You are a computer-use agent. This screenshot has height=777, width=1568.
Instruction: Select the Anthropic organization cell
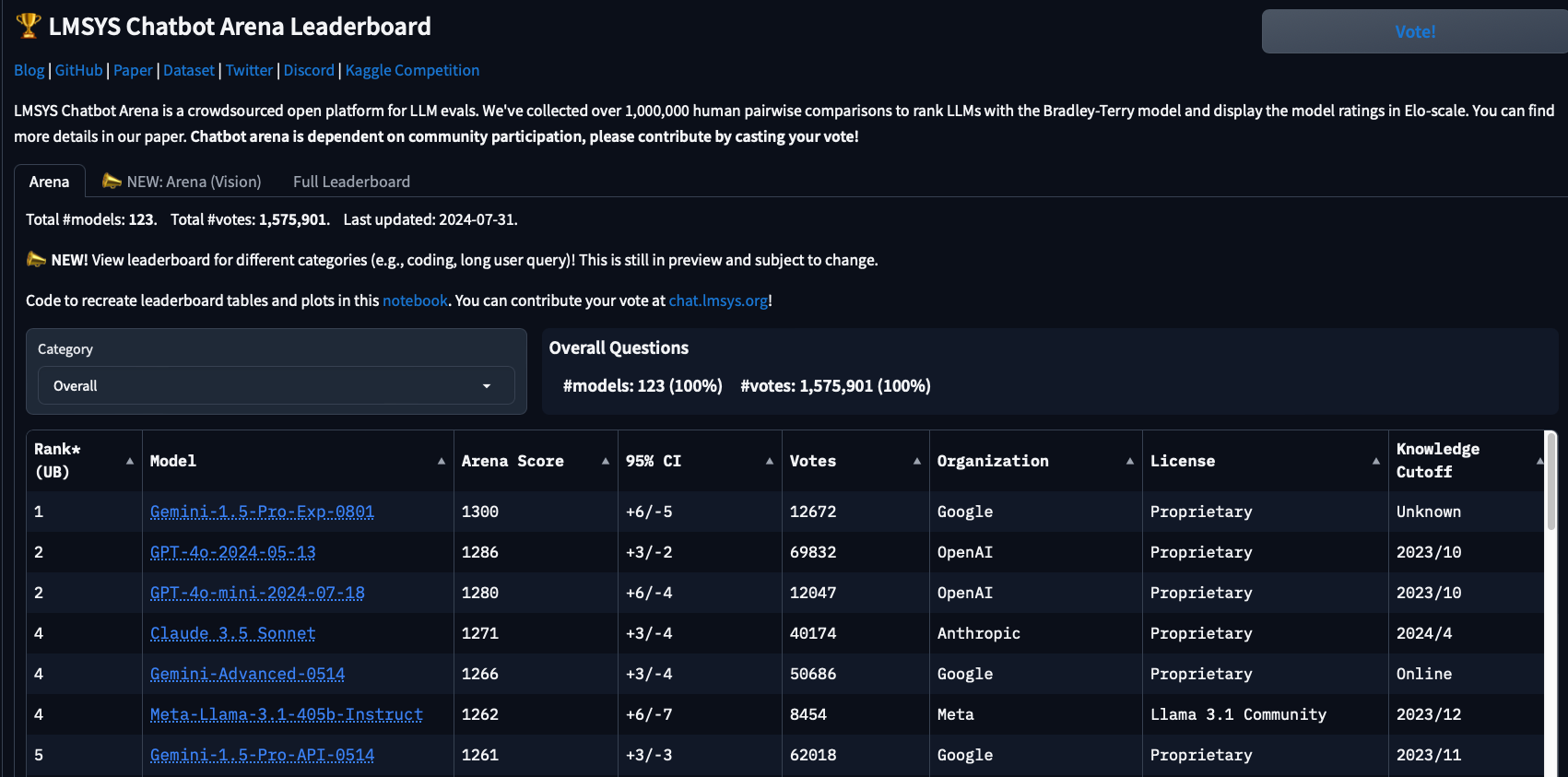(x=1036, y=633)
